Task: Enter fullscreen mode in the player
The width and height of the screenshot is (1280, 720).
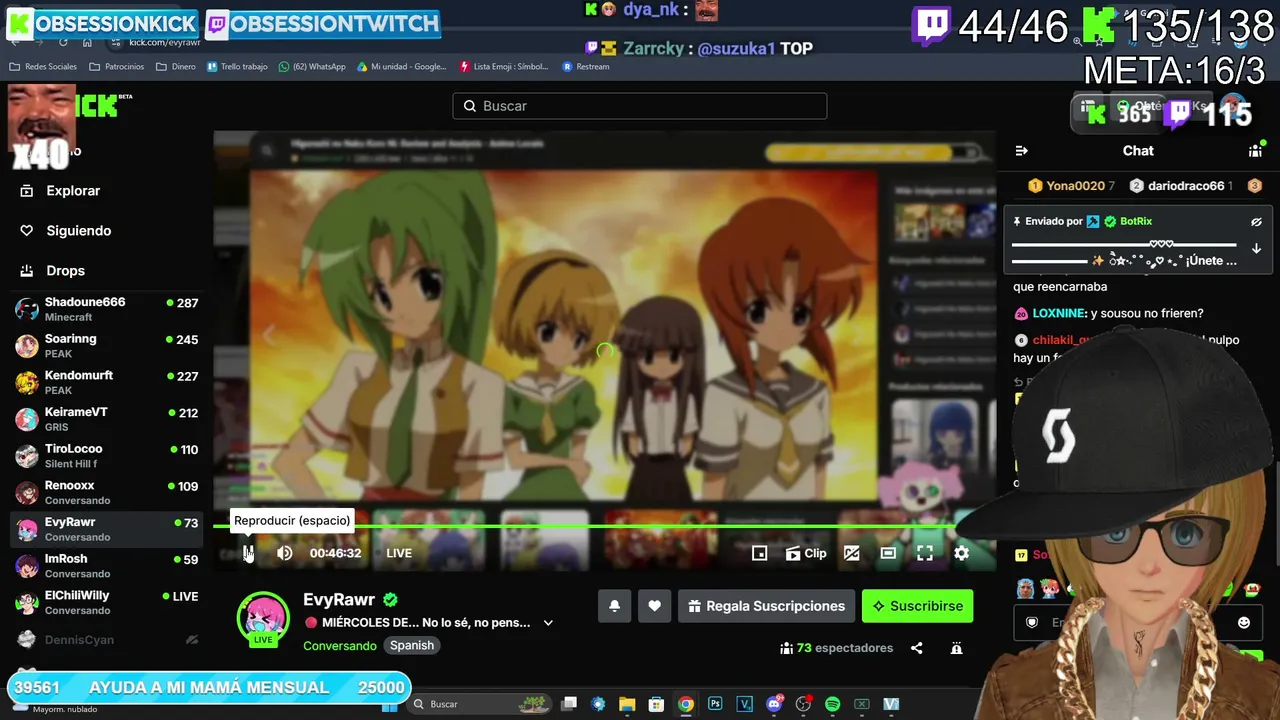Action: pos(925,553)
